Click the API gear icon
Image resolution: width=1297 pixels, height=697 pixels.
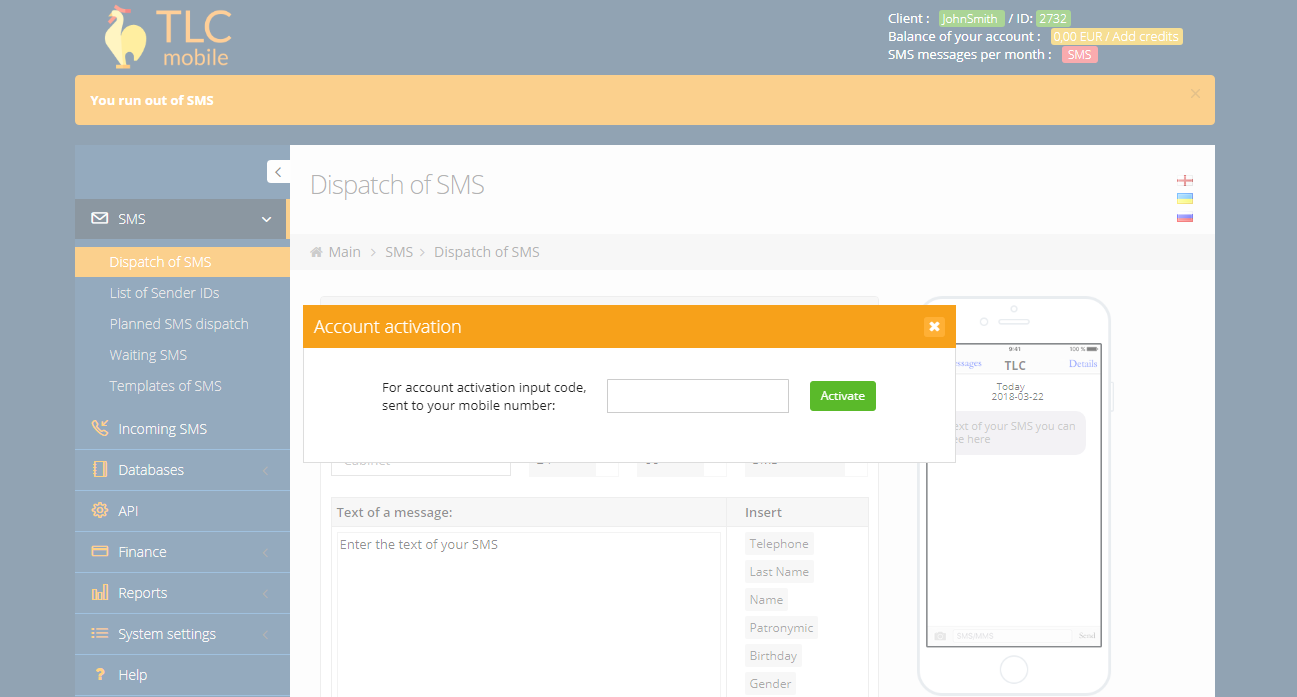(100, 510)
